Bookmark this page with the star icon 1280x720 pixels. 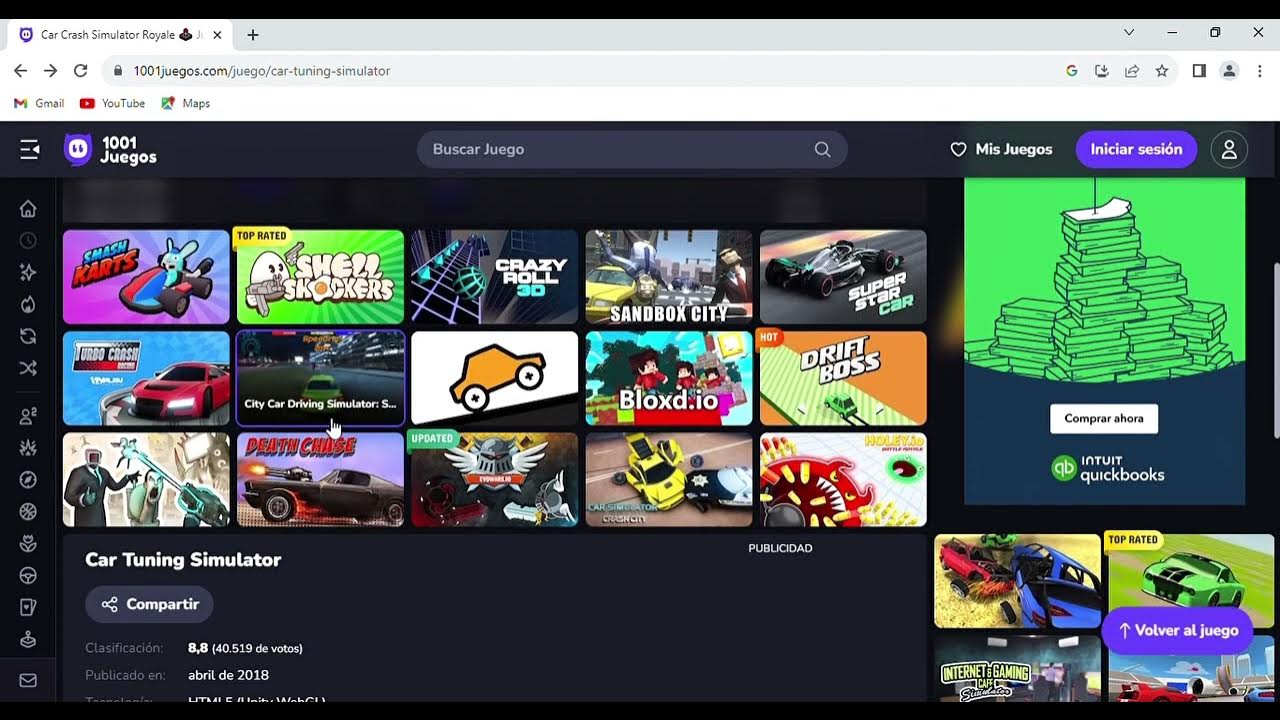click(x=1161, y=71)
